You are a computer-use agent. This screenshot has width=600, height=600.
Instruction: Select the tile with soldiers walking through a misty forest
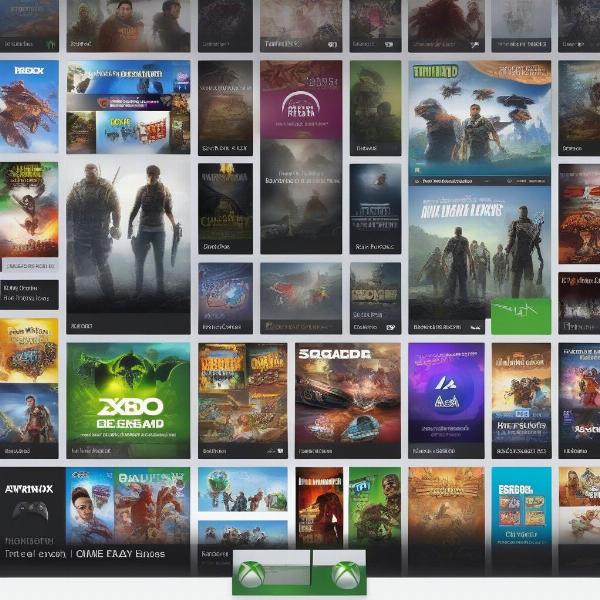(479, 254)
